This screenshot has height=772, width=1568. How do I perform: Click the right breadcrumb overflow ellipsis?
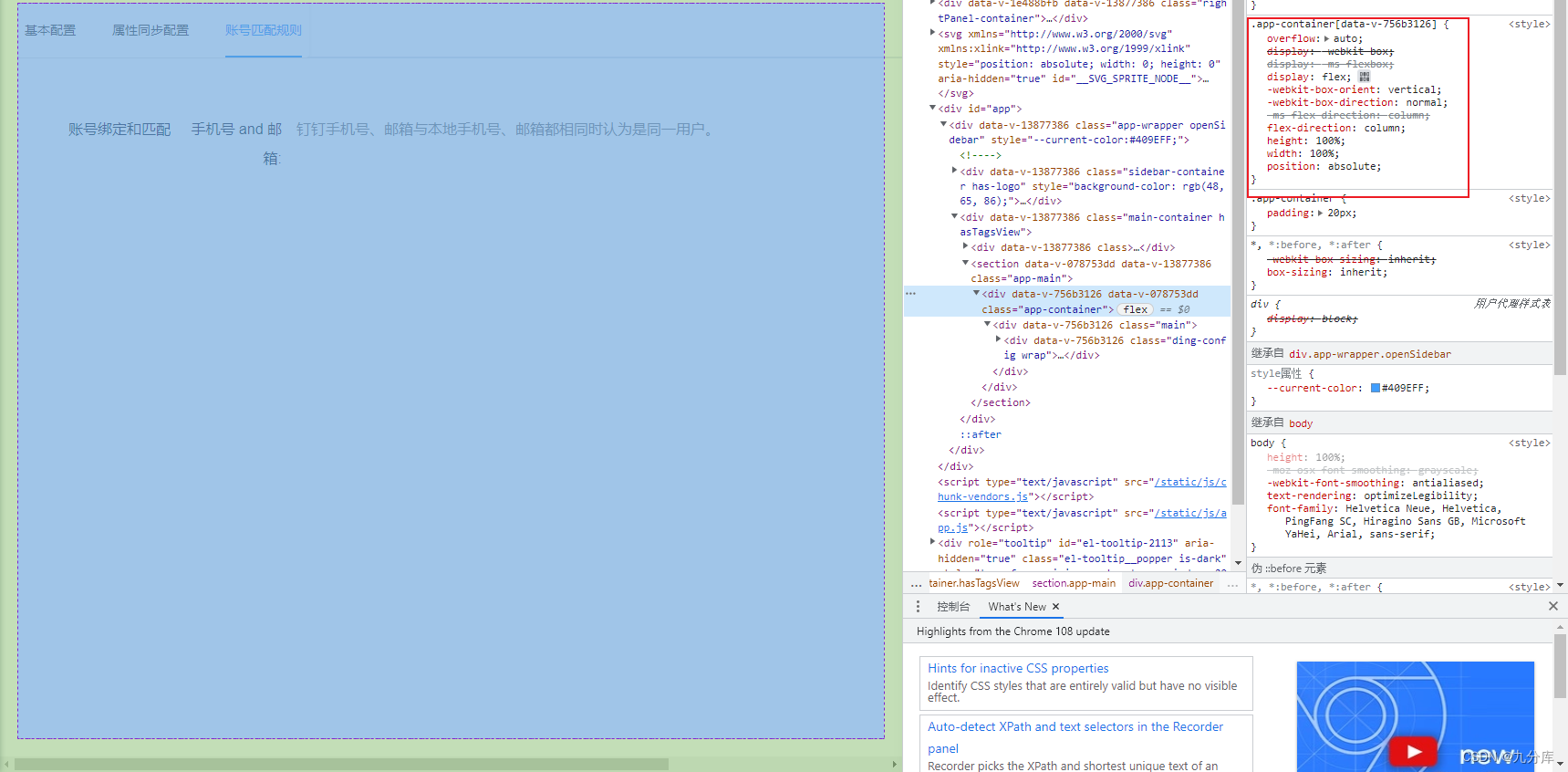click(x=1233, y=584)
